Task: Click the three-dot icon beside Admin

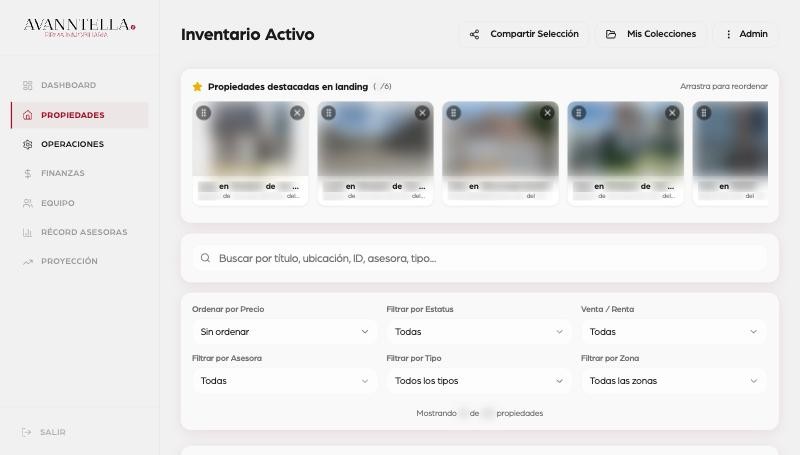Action: 729,34
